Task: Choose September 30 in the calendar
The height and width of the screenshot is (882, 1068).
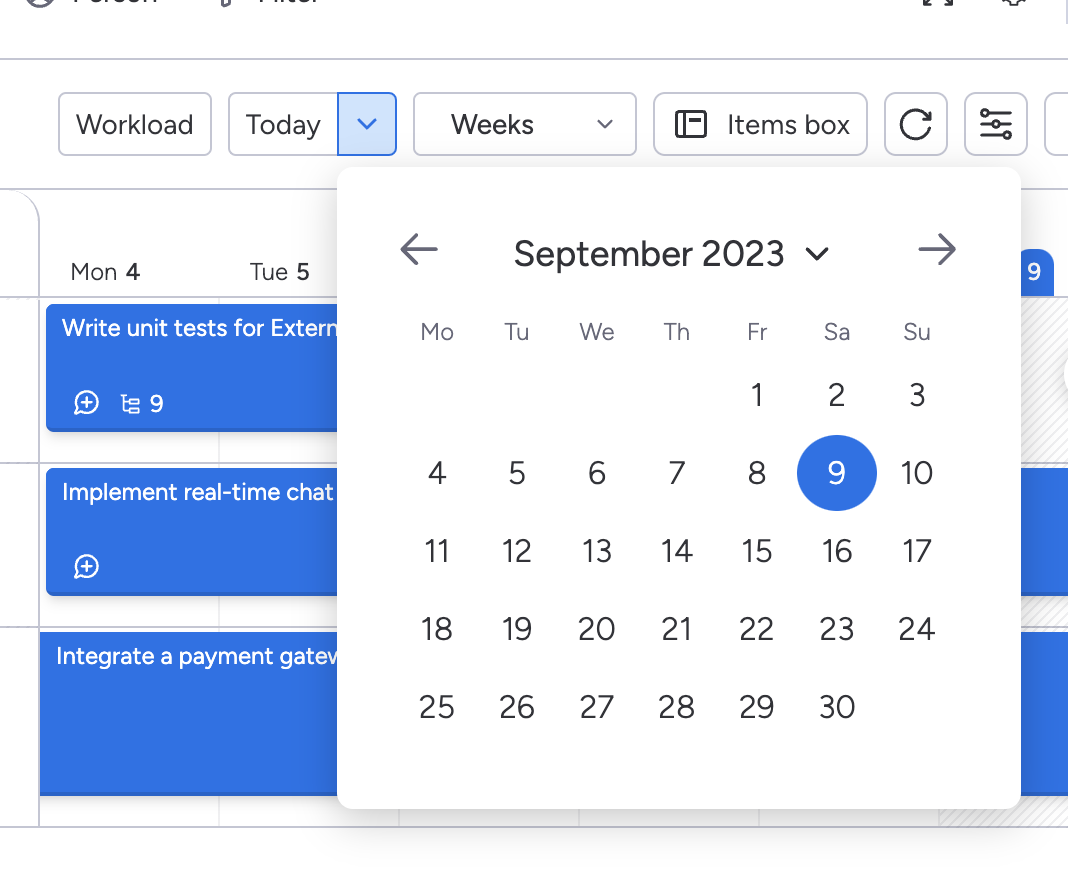Action: click(836, 707)
